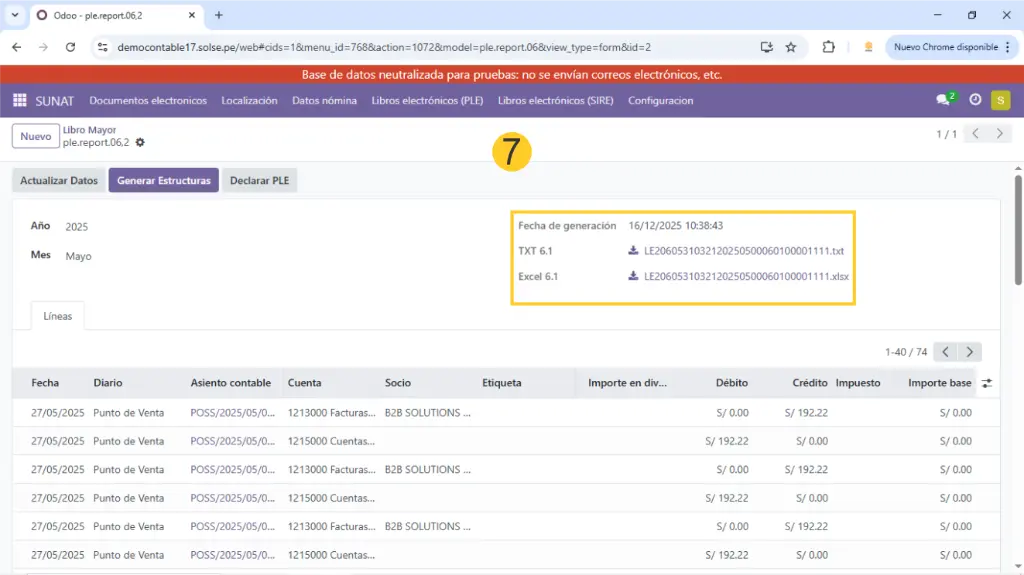Open the Odoo apps grid menu
The image size is (1024, 575).
click(19, 100)
